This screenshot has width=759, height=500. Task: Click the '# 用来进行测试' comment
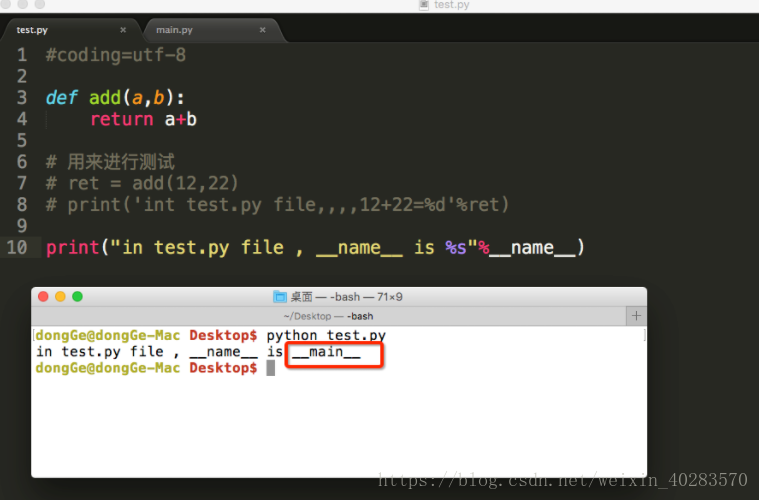[x=110, y=162]
